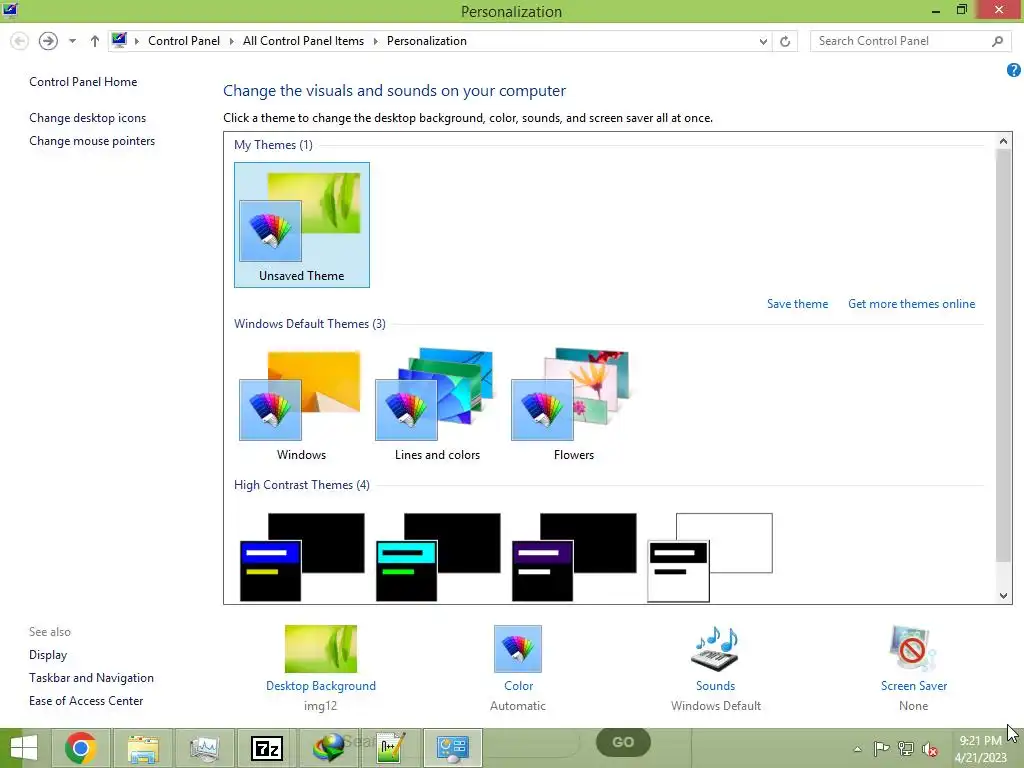Apply the Windows default theme
Viewport: 1024px width, 768px height.
(x=301, y=405)
